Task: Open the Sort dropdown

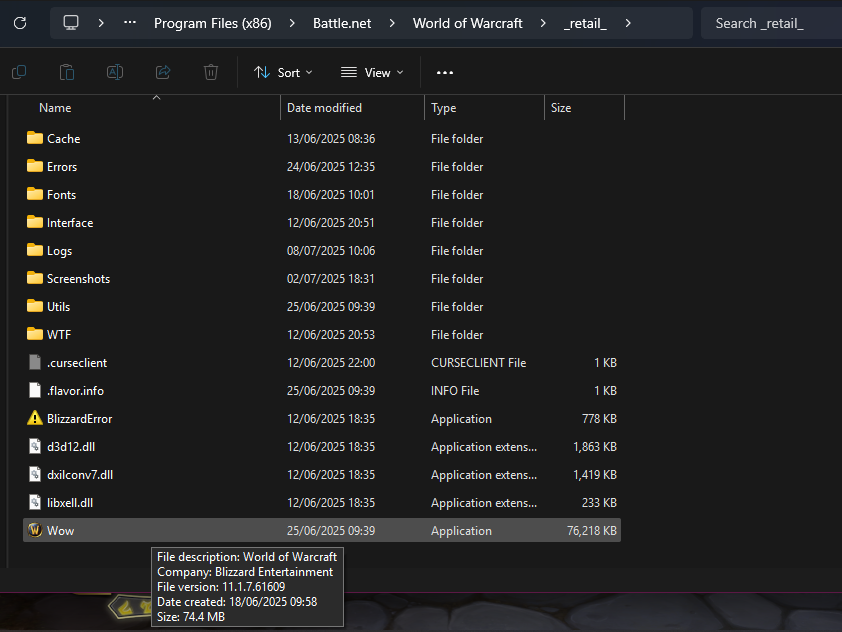Action: click(x=283, y=72)
